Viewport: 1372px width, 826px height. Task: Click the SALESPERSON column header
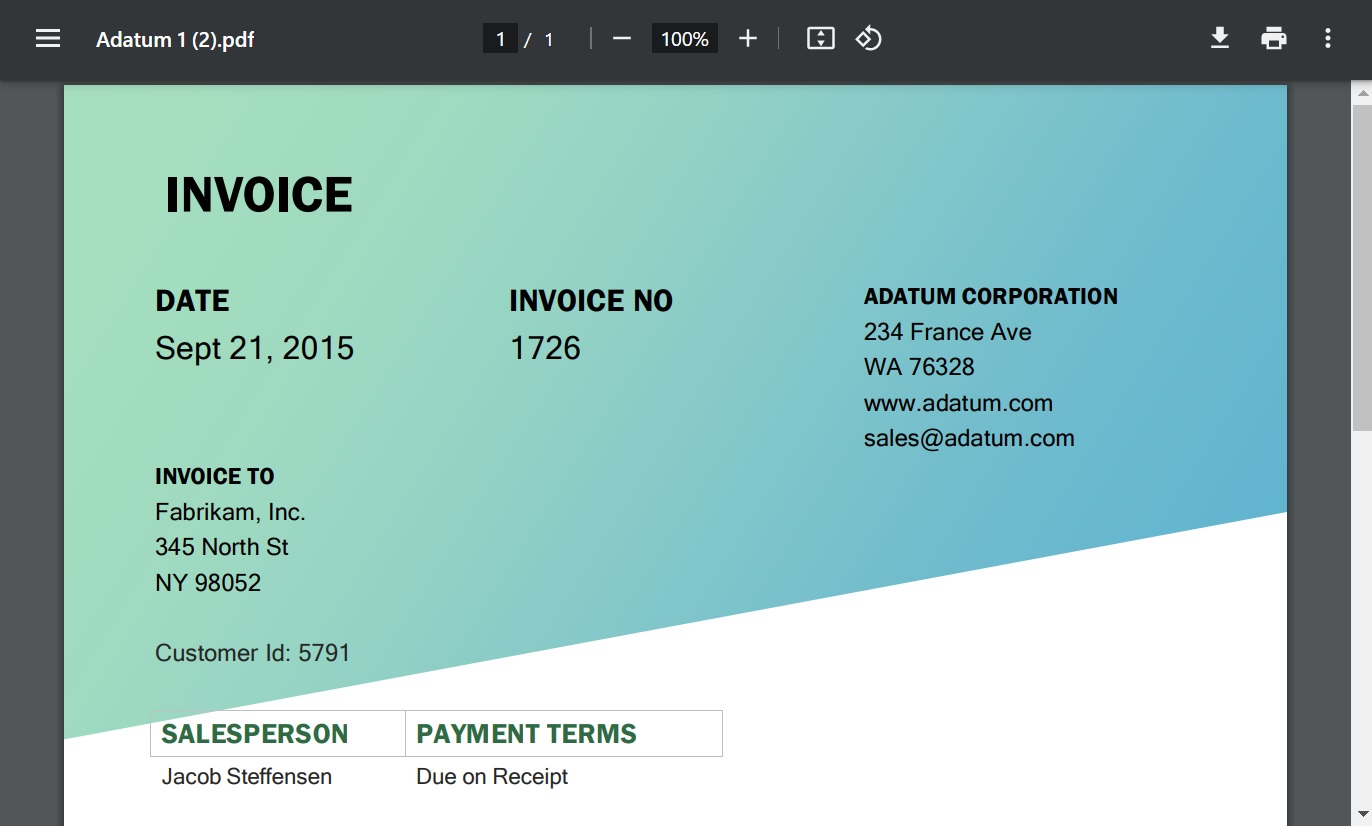255,734
